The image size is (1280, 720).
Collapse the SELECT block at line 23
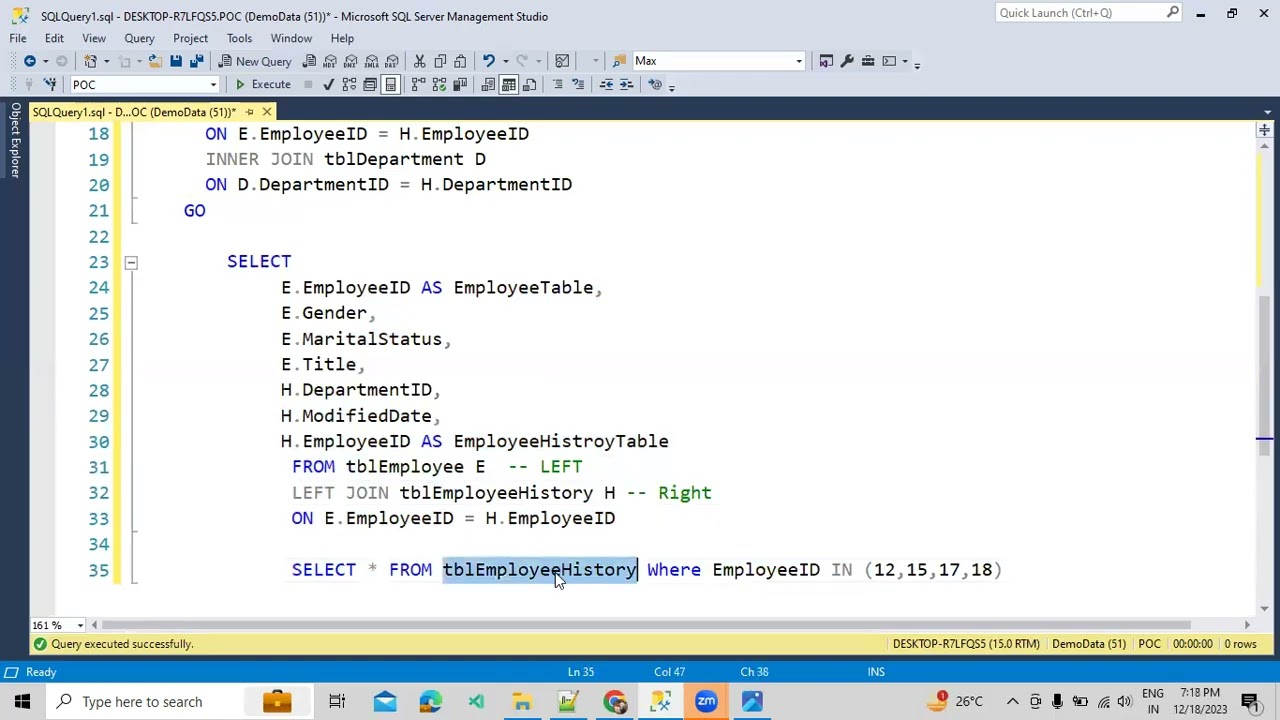click(x=131, y=262)
